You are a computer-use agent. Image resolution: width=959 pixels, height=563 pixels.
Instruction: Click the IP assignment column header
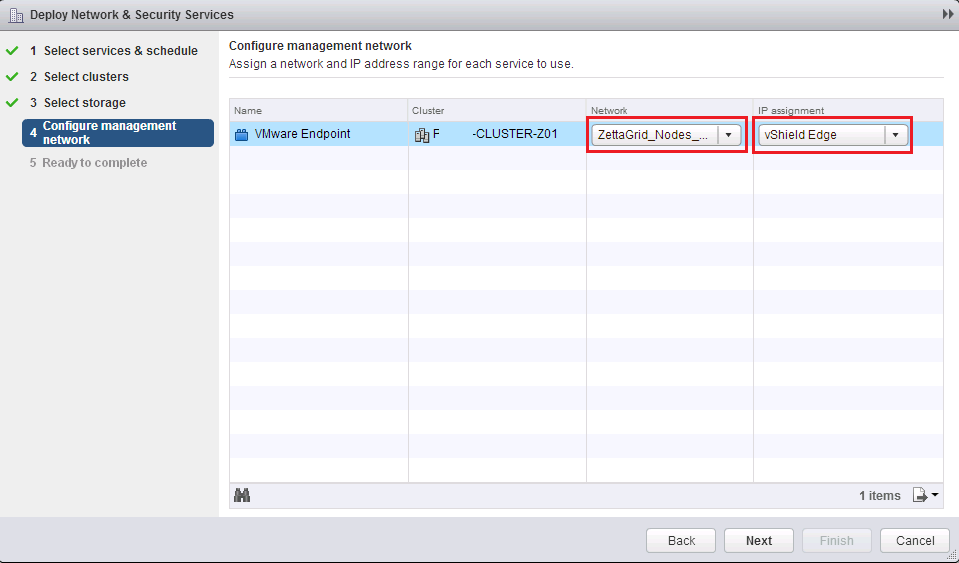pyautogui.click(x=848, y=111)
